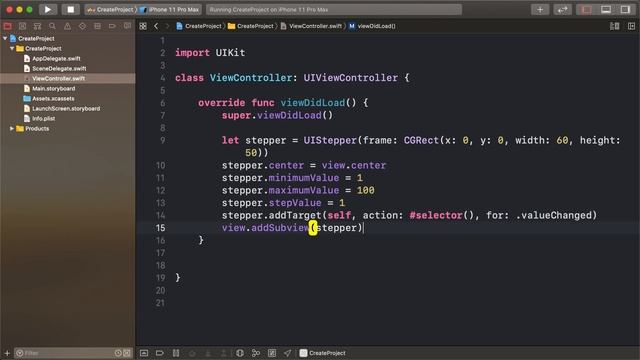Select the Project navigator folder tab
The width and height of the screenshot is (640, 360).
point(7,26)
